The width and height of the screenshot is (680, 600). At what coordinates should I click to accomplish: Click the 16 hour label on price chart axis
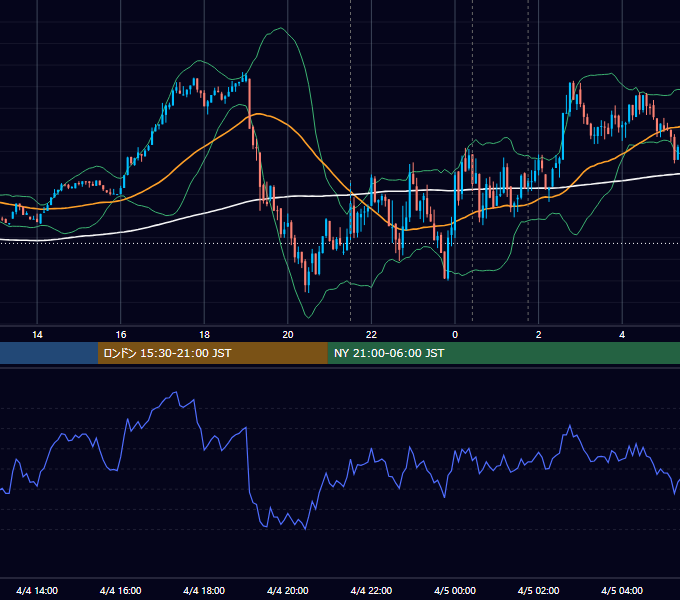pos(121,335)
